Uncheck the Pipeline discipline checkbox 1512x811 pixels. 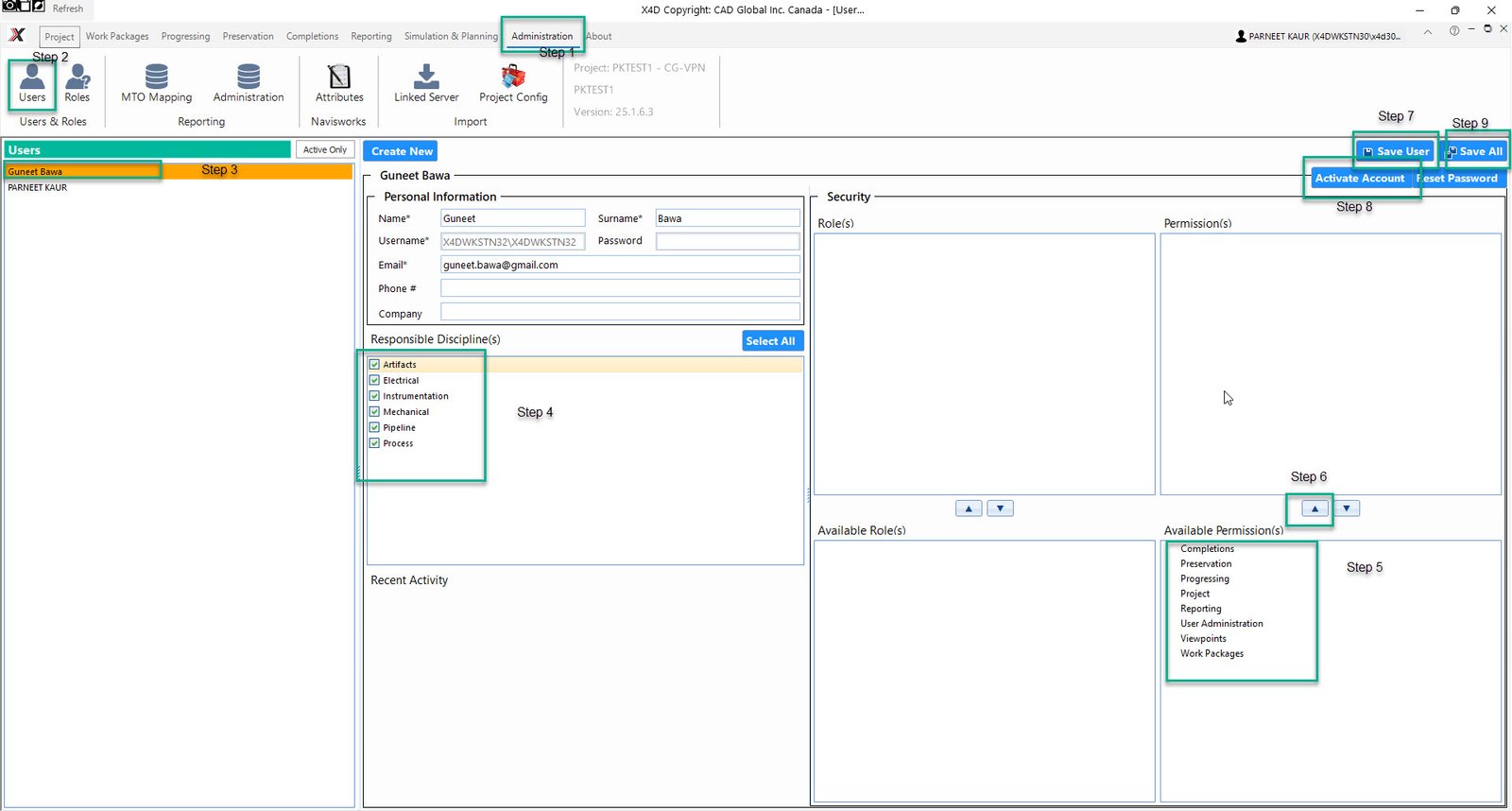point(374,427)
